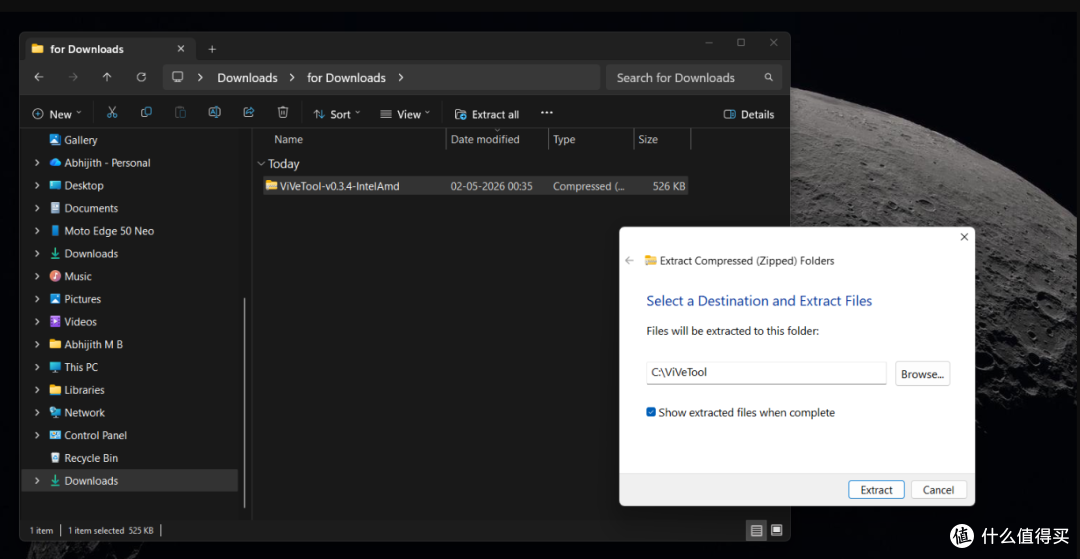The image size is (1080, 559).
Task: Click the Rename icon in toolbar
Action: point(215,113)
